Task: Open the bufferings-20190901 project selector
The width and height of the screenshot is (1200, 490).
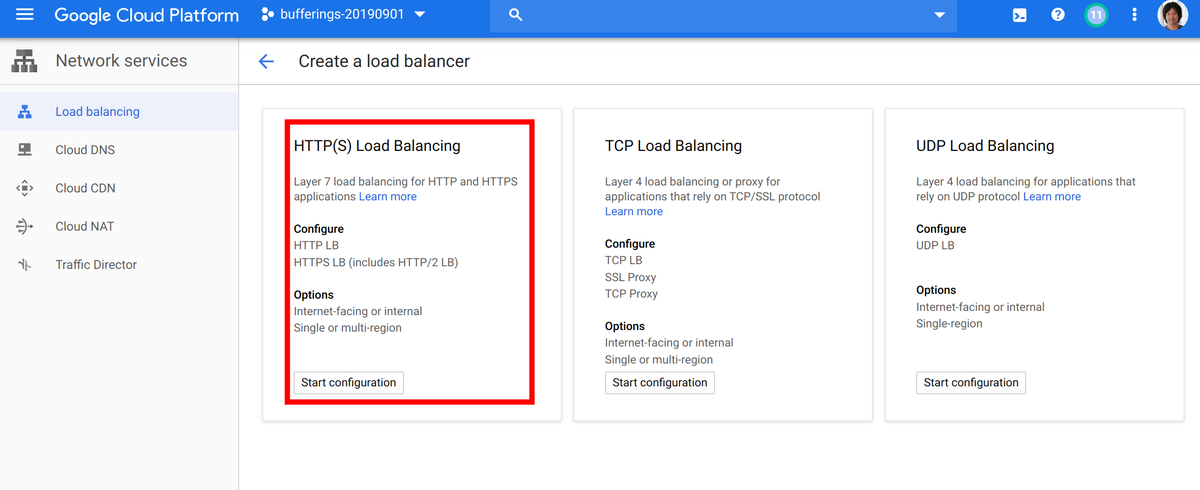Action: pyautogui.click(x=343, y=15)
